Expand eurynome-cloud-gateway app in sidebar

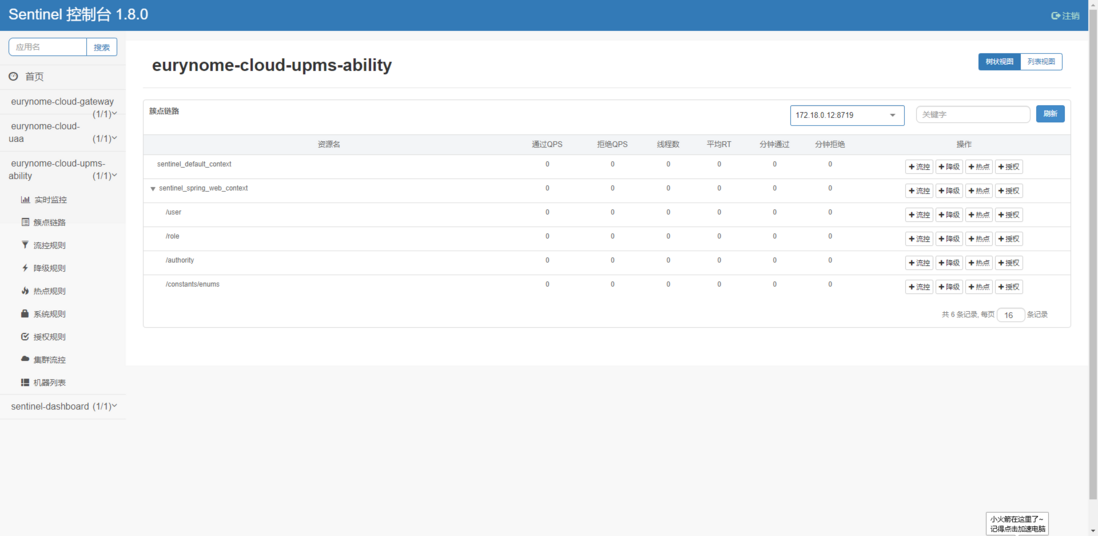tap(63, 106)
